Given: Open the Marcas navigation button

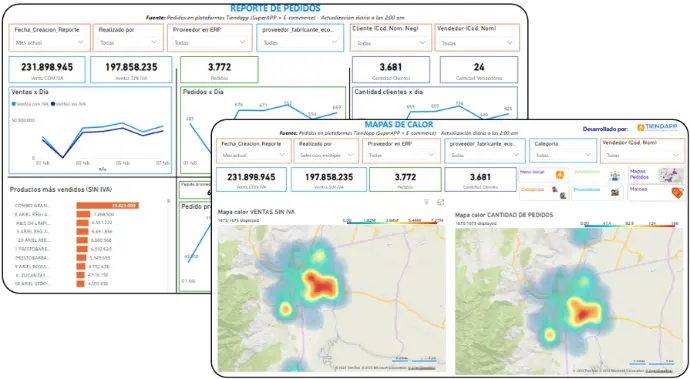Looking at the screenshot, I should (656, 193).
